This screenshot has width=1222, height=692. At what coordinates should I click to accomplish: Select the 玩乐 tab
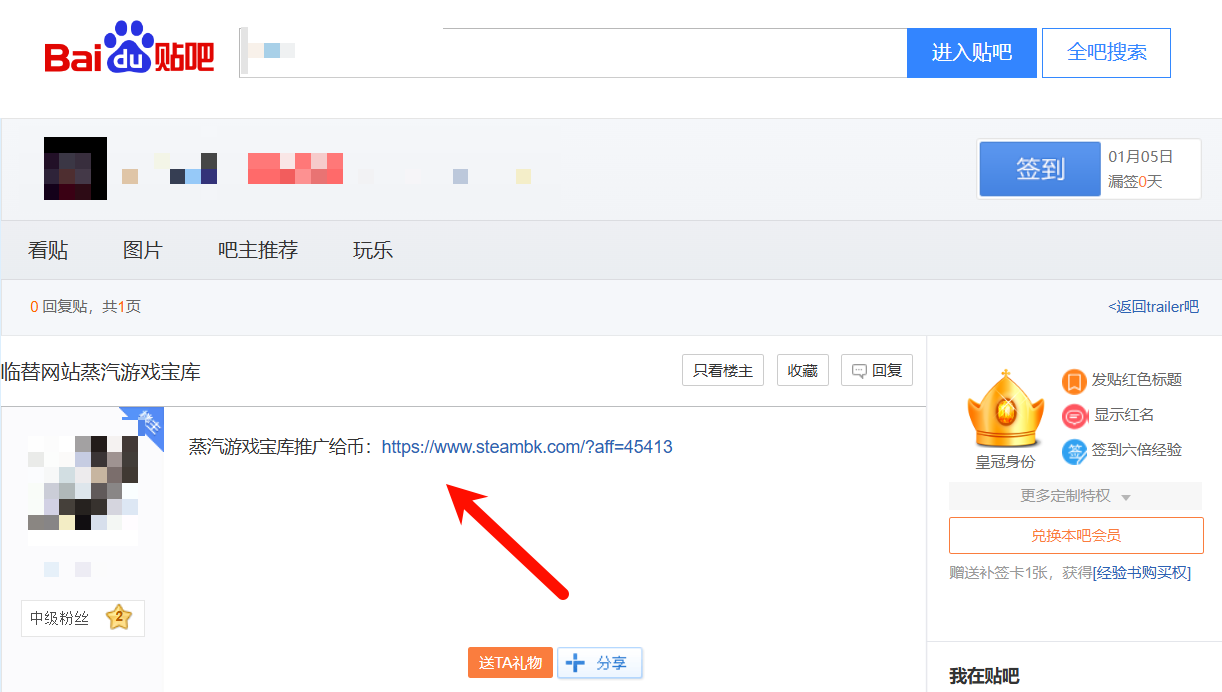373,250
